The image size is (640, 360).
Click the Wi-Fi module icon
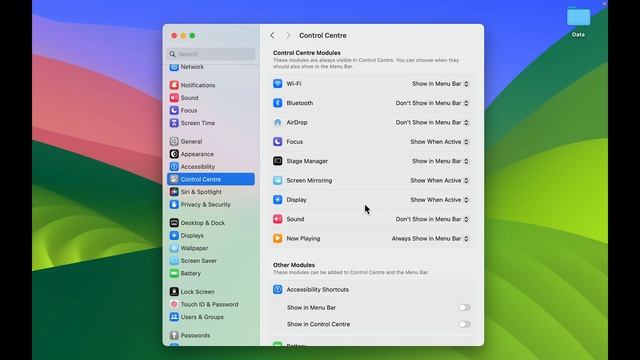pos(278,84)
